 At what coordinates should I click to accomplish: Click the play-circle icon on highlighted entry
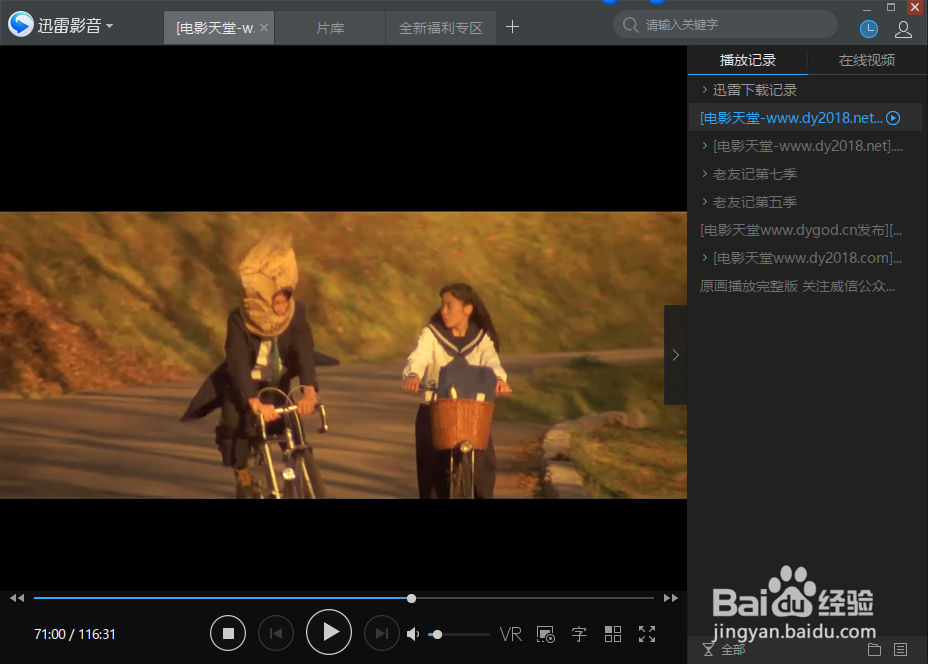point(893,118)
